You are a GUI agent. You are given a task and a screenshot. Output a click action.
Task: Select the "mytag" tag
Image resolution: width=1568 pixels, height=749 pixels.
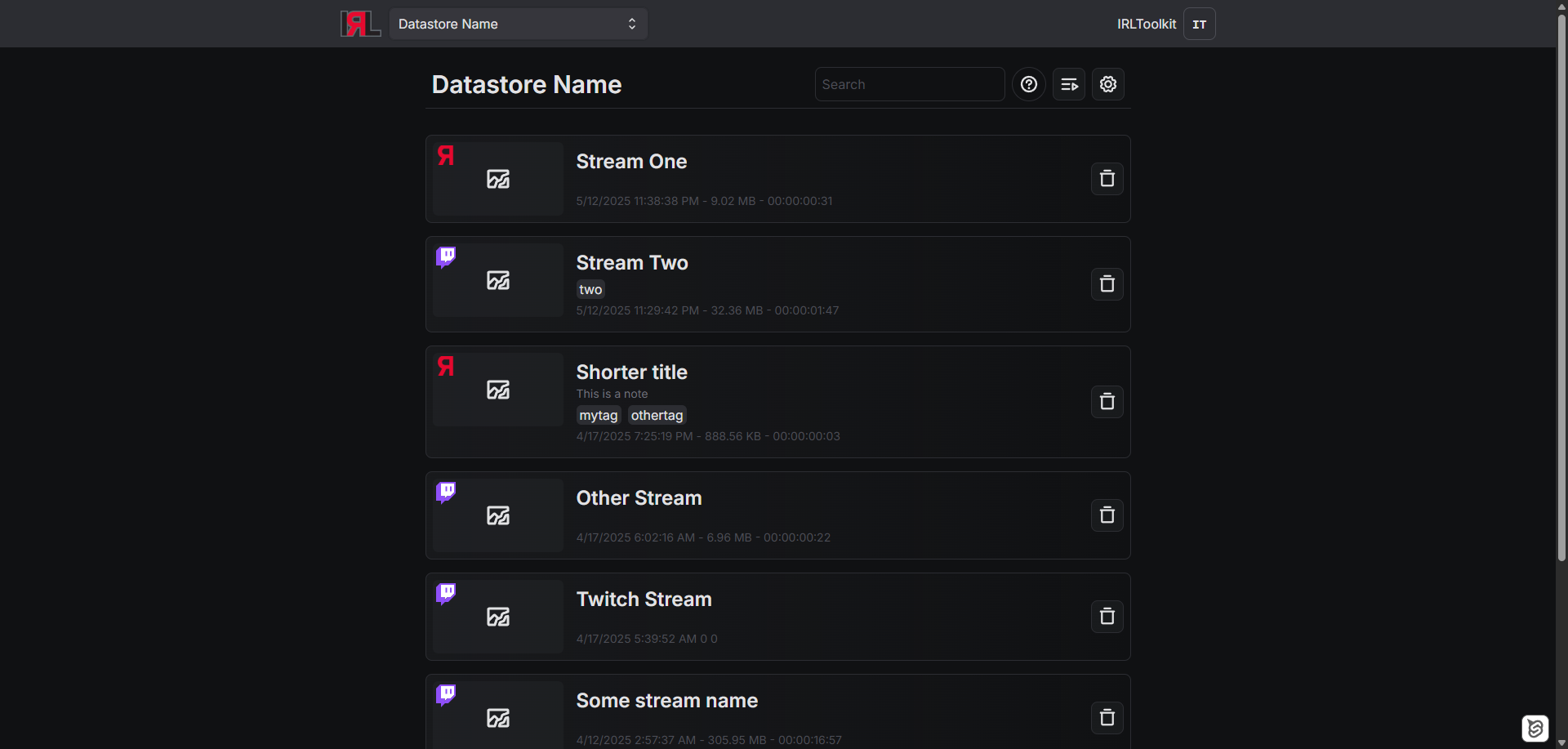click(x=598, y=415)
